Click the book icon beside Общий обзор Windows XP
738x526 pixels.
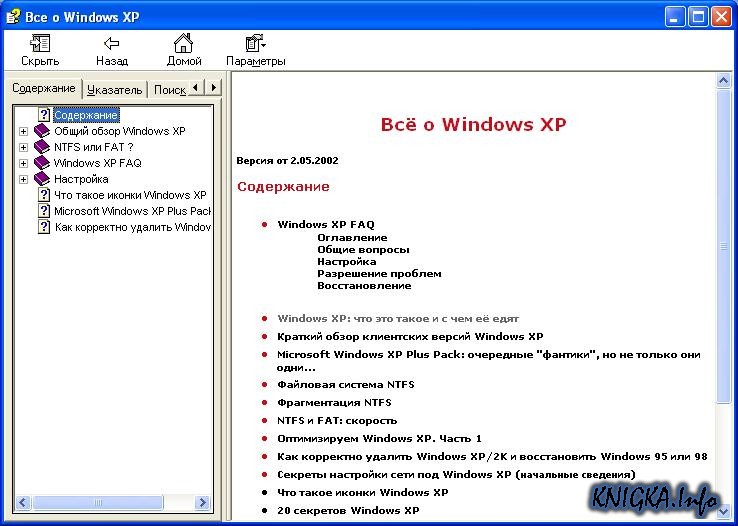(42, 131)
